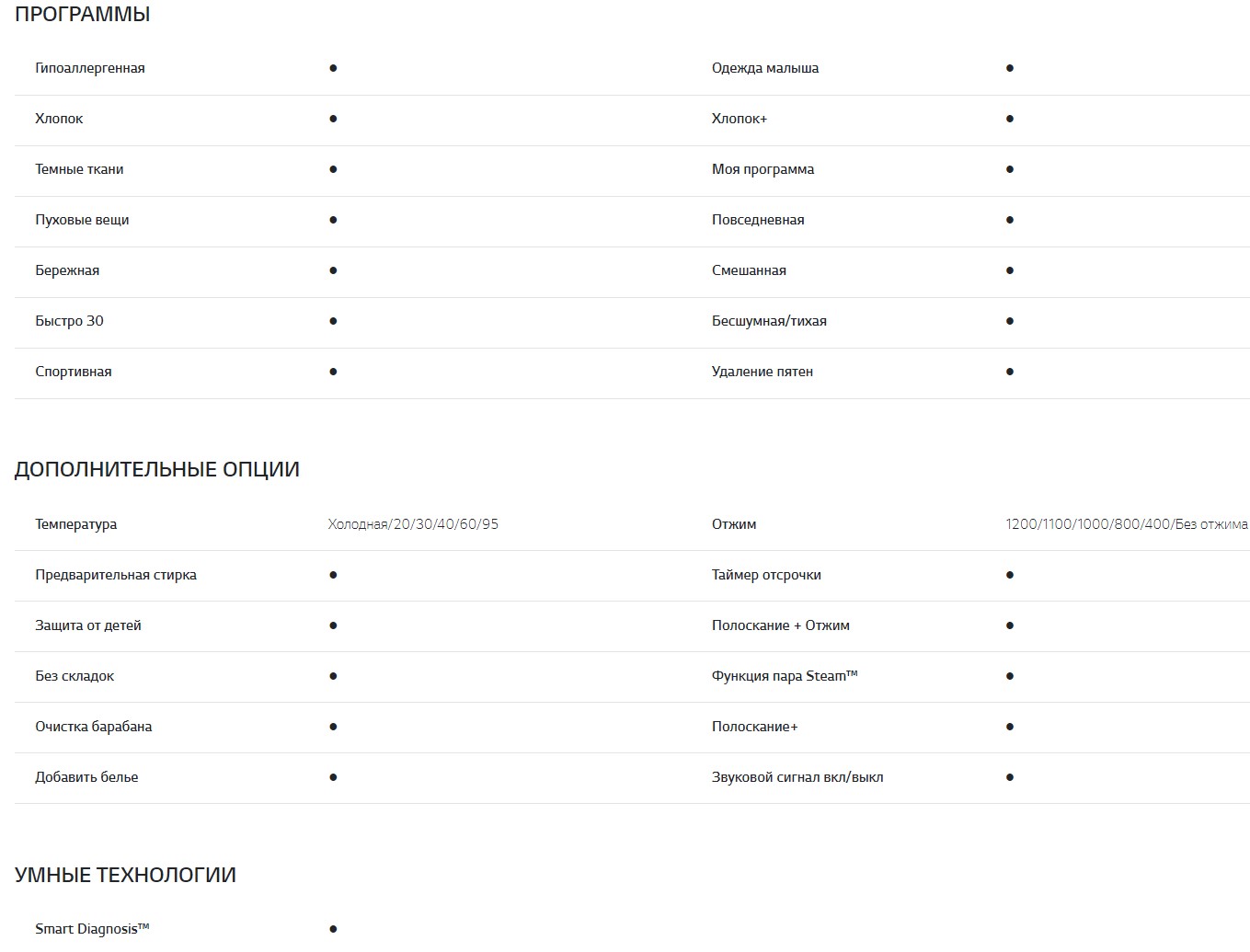Screen dimensions: 1250x952
Task: Click the Моя программа label
Action: (x=763, y=169)
